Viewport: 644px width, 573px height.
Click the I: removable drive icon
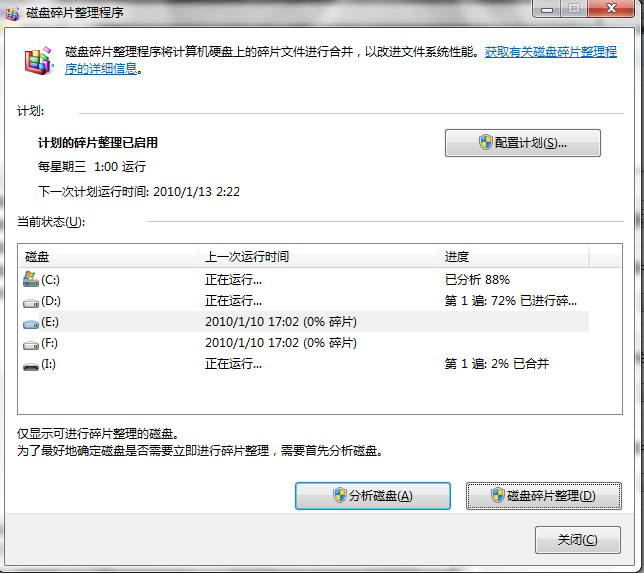click(x=31, y=365)
